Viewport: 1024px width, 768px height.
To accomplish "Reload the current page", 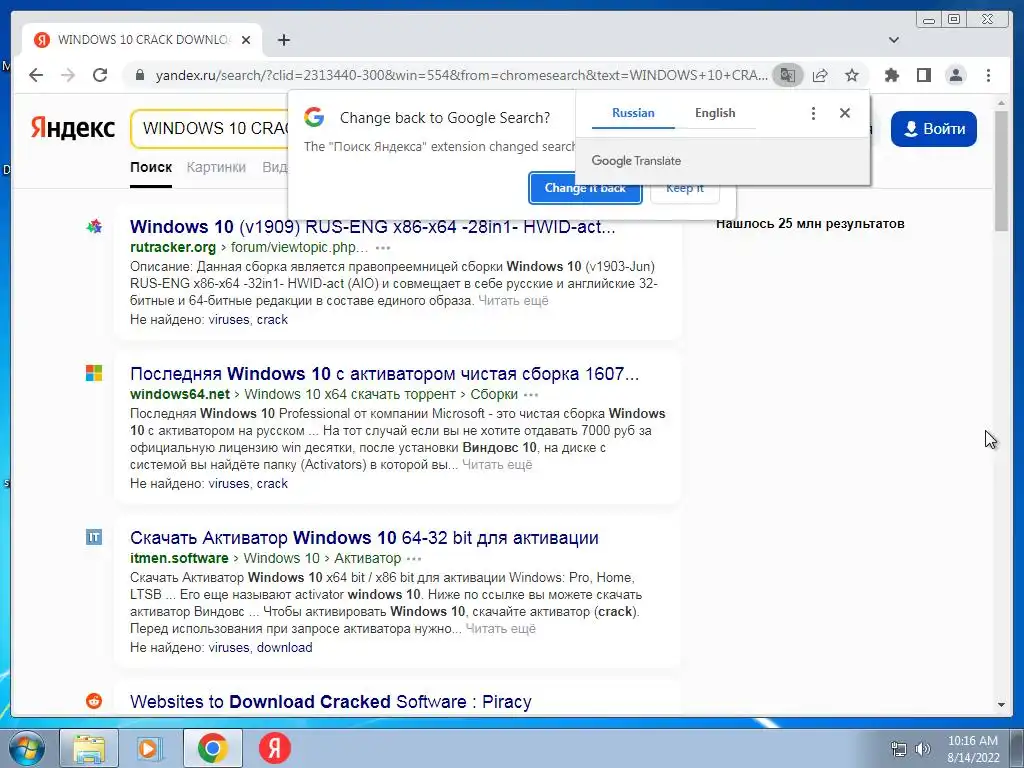I will [100, 75].
